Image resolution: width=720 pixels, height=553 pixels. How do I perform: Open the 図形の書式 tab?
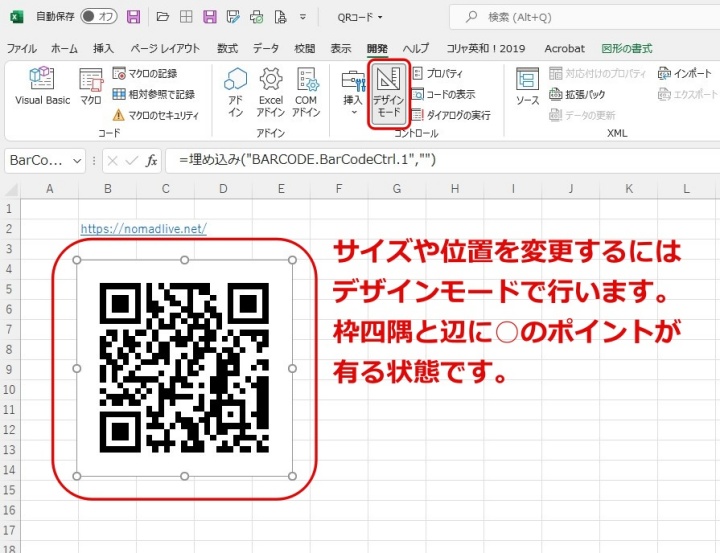pyautogui.click(x=627, y=48)
